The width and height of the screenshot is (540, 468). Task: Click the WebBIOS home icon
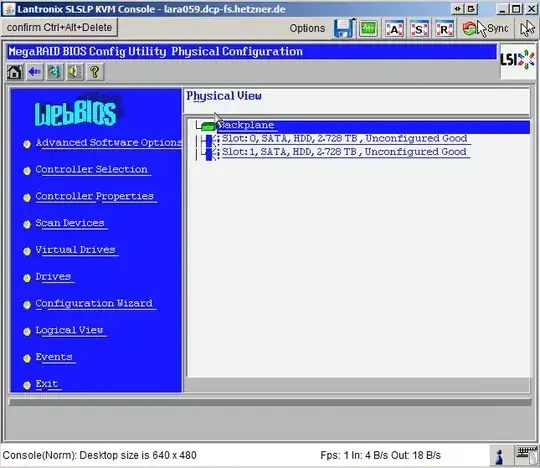15,72
